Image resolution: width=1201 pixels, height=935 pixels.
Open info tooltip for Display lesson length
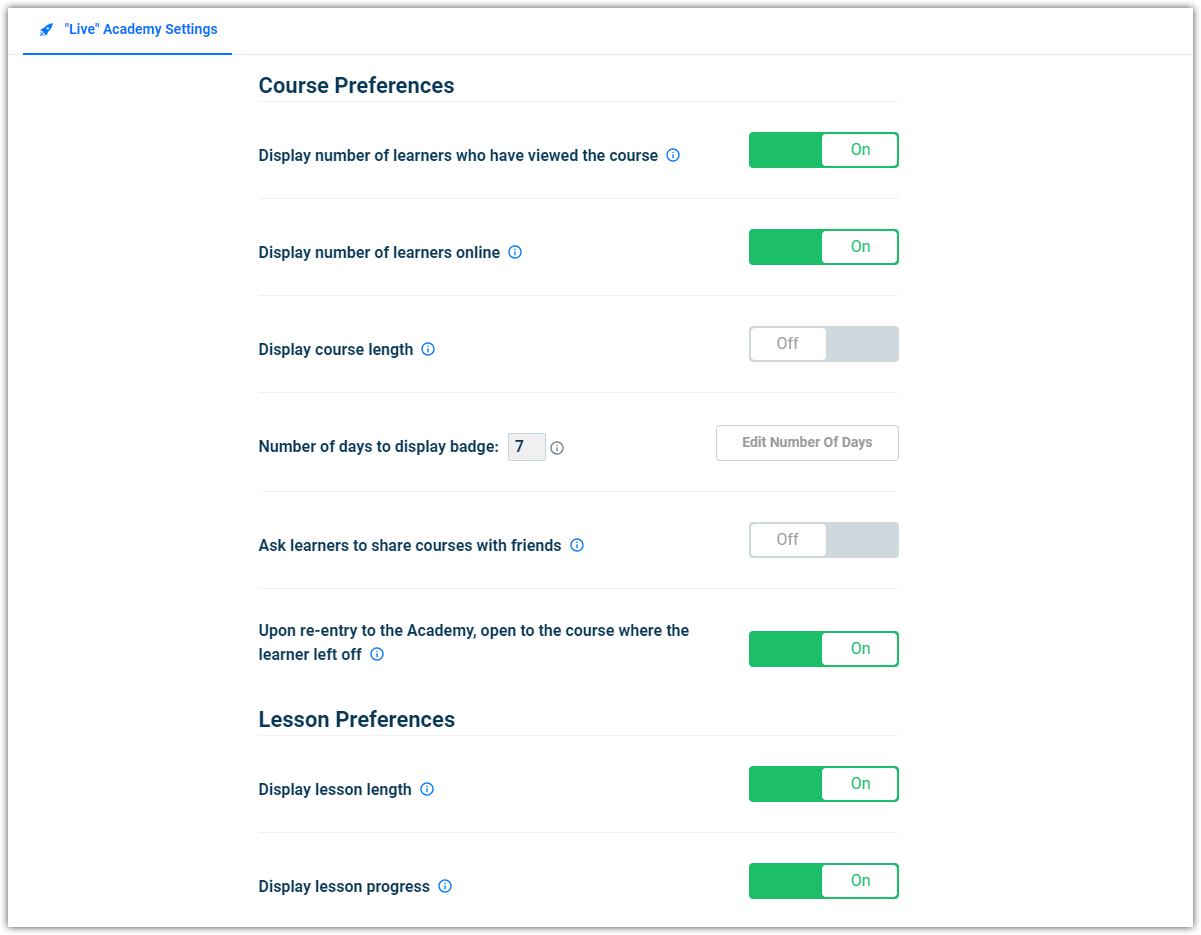click(427, 789)
